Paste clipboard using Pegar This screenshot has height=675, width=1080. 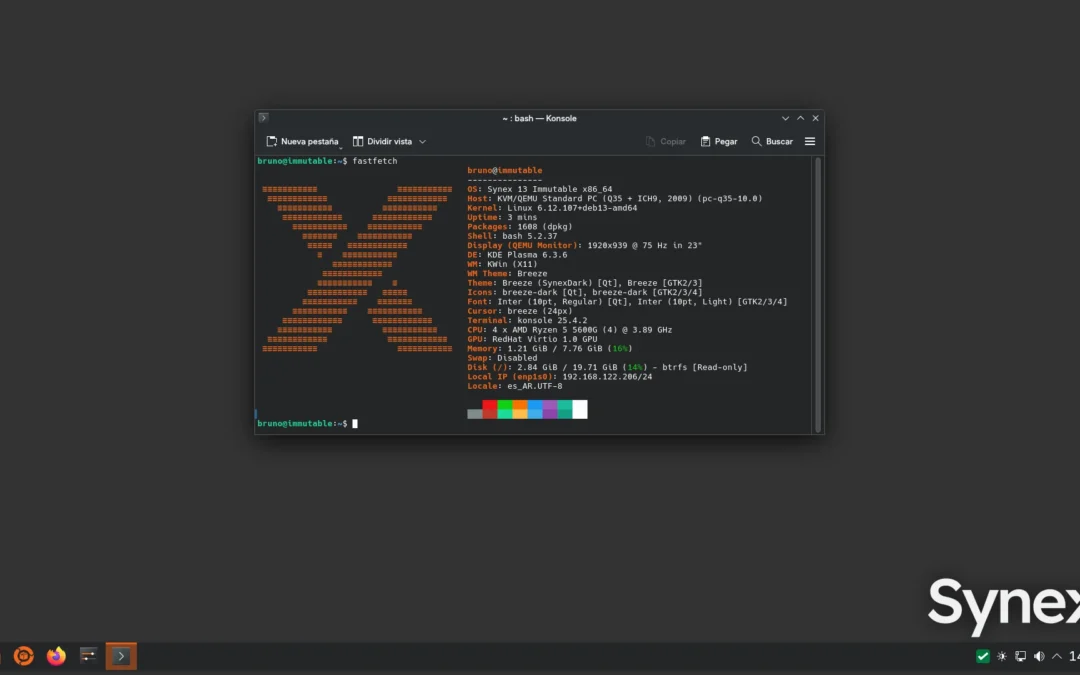(x=719, y=141)
